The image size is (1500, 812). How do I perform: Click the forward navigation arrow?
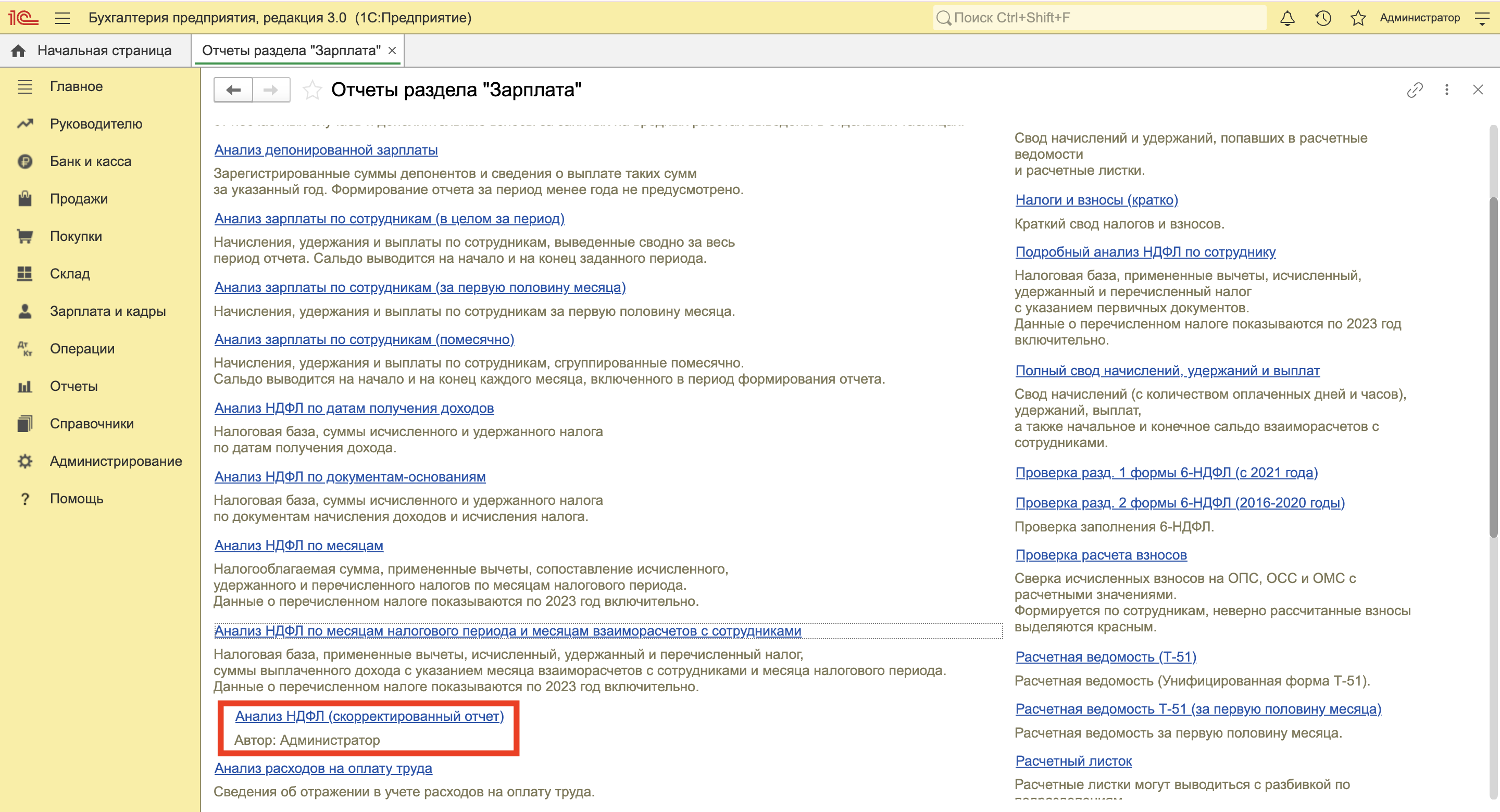point(271,90)
